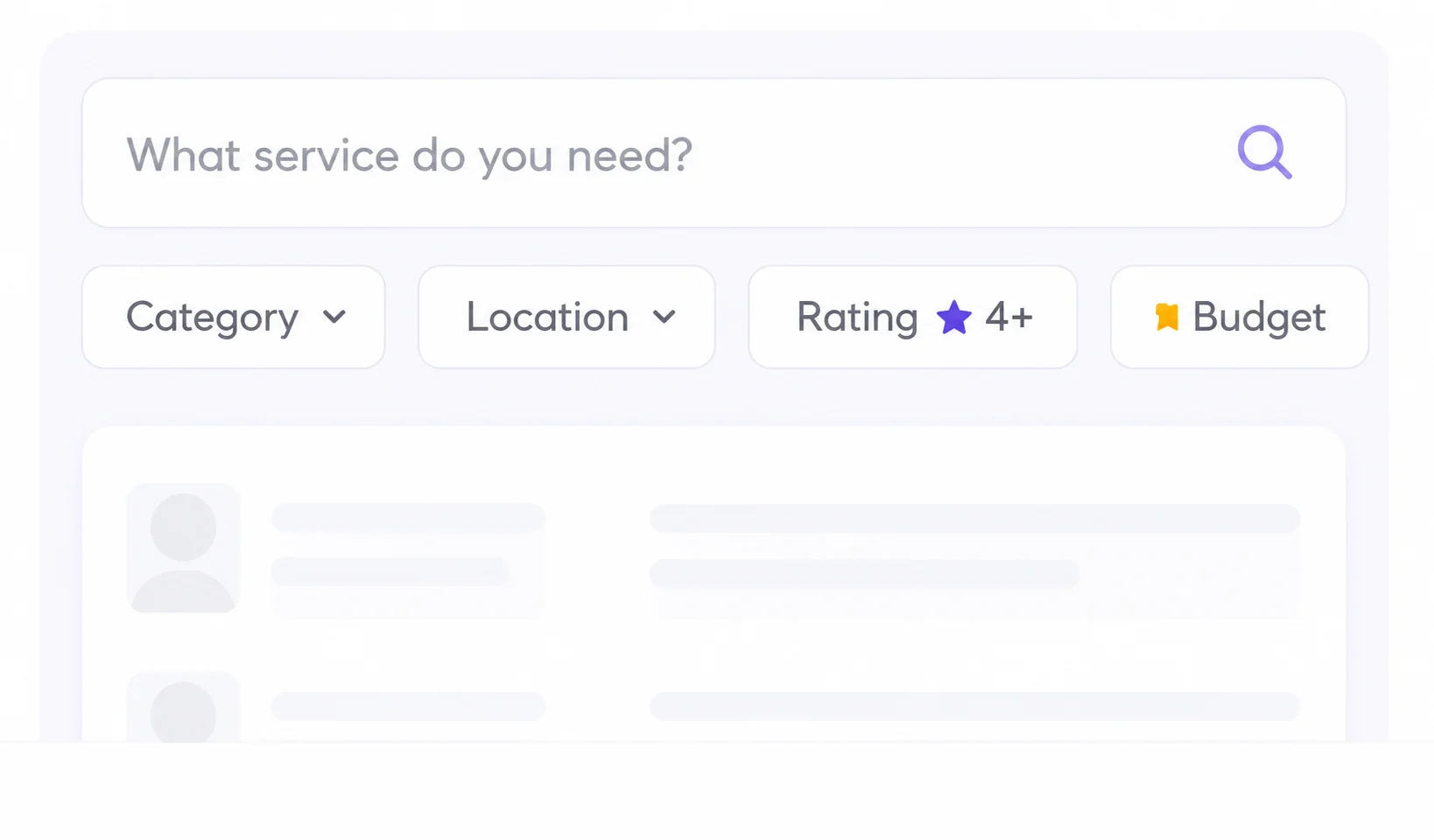This screenshot has width=1434, height=840.
Task: Click the first result's avatar placeholder
Action: click(x=183, y=549)
